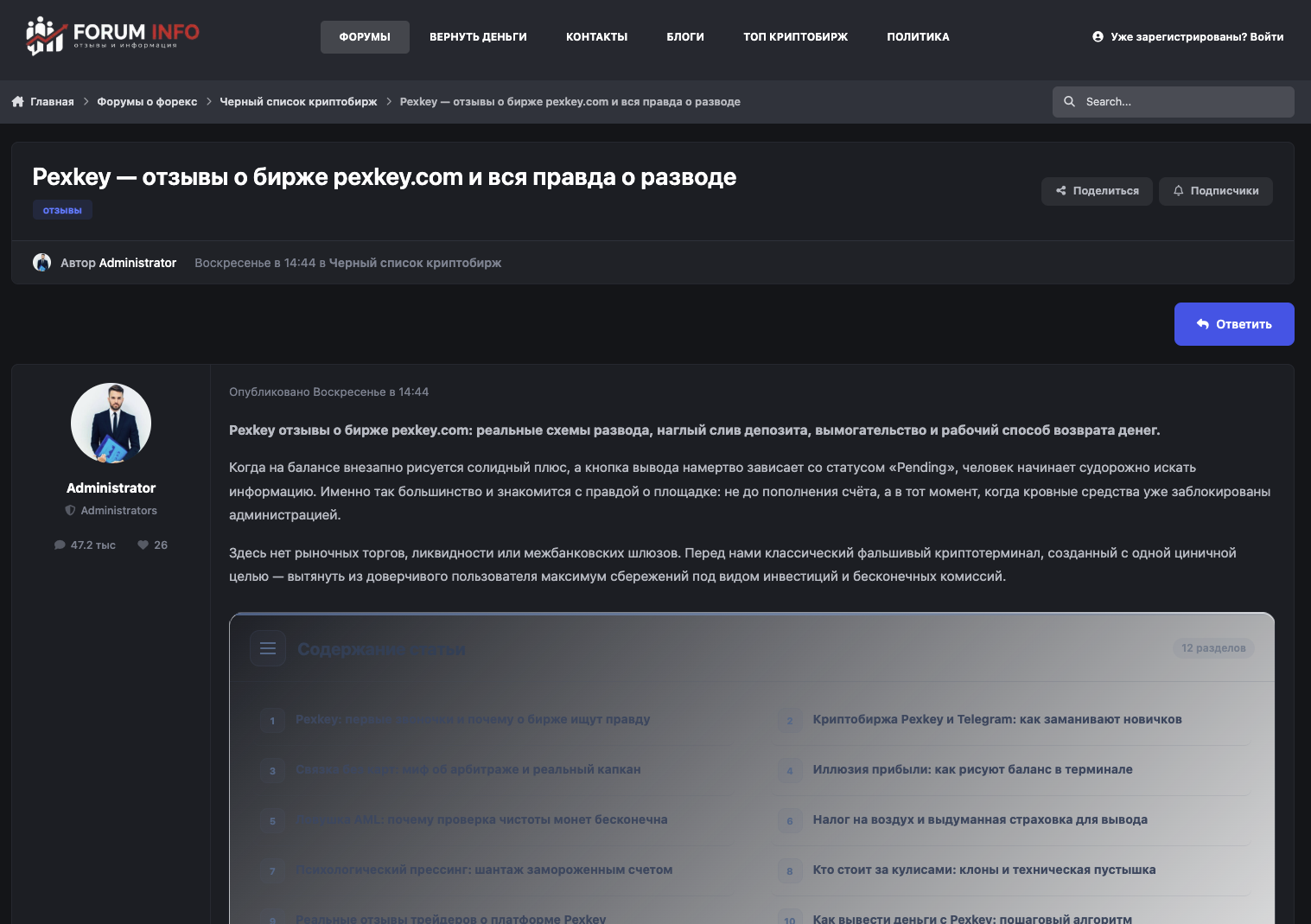This screenshot has width=1311, height=924.
Task: Open Черный список криптобирж breadcrumb
Action: (298, 102)
